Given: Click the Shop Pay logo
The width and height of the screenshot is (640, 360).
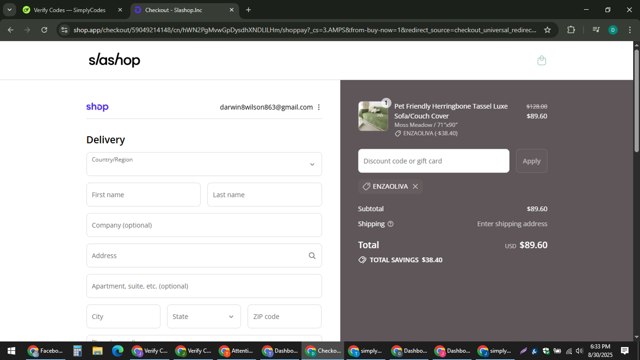Looking at the screenshot, I should 97,107.
